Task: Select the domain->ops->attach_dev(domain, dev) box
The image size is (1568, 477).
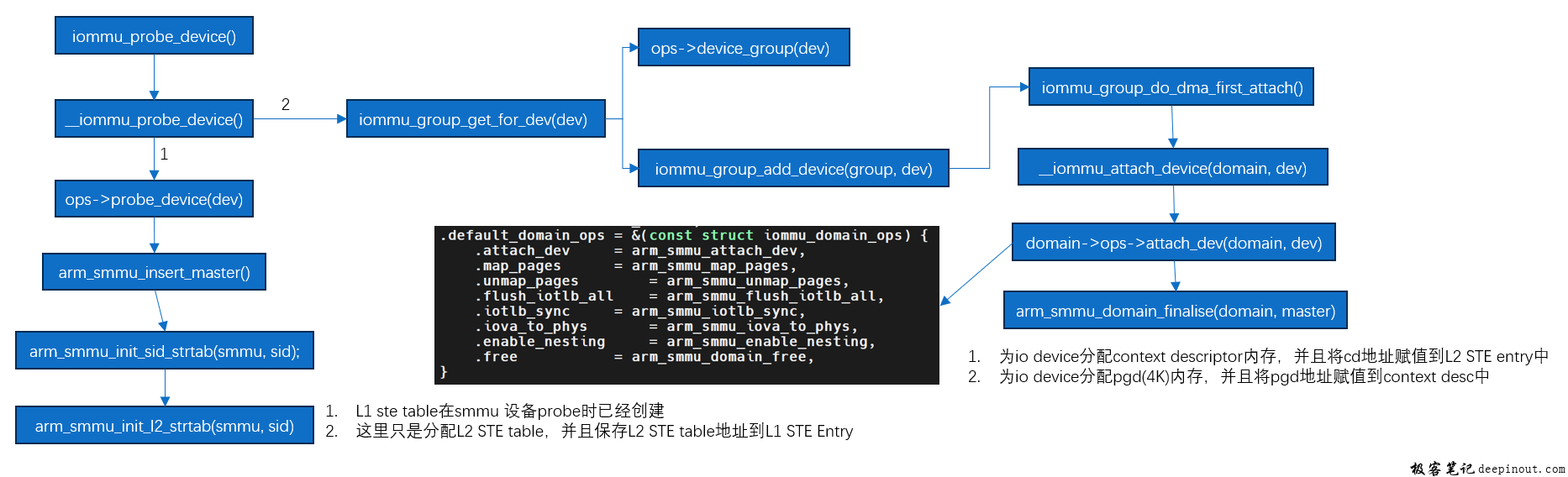Action: click(x=1173, y=243)
